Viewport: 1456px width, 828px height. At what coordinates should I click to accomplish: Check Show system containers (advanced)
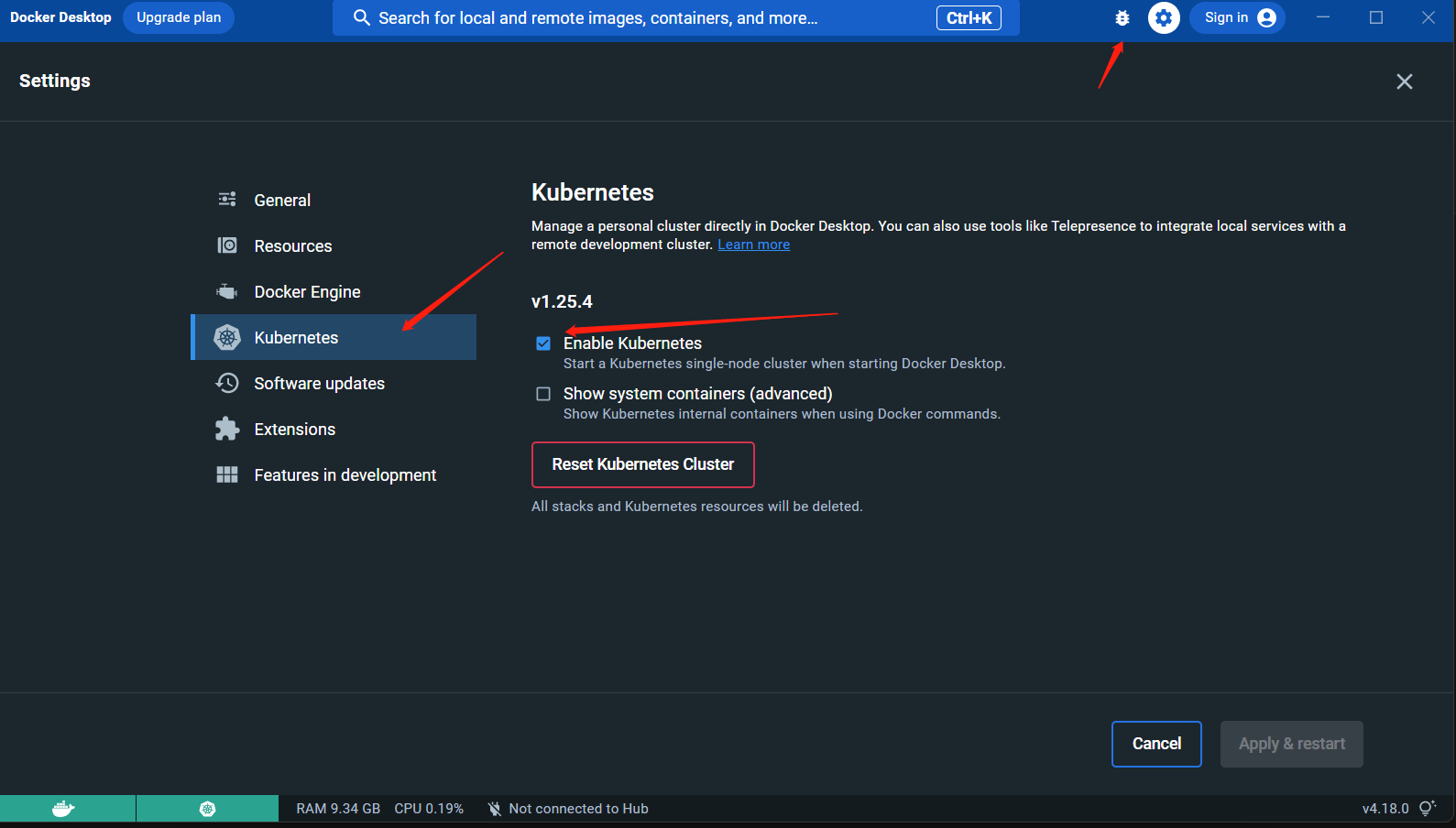click(543, 394)
